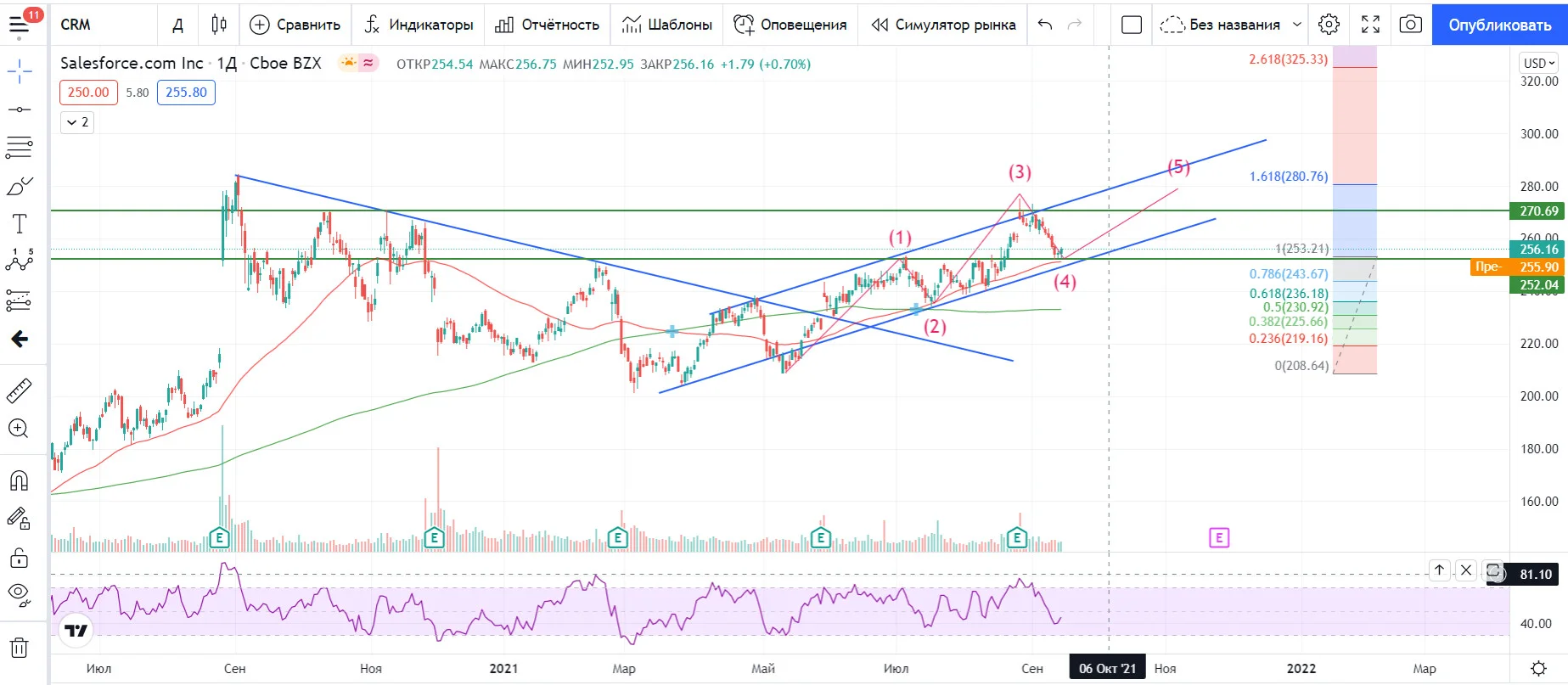
Task: Lock all drawing tools
Action: point(19,558)
